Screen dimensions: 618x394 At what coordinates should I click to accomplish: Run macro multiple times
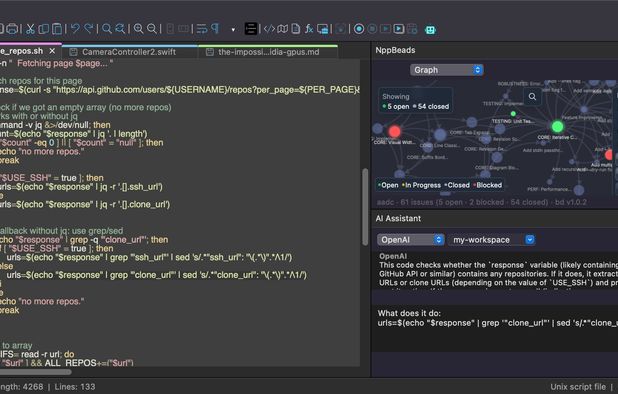[399, 29]
